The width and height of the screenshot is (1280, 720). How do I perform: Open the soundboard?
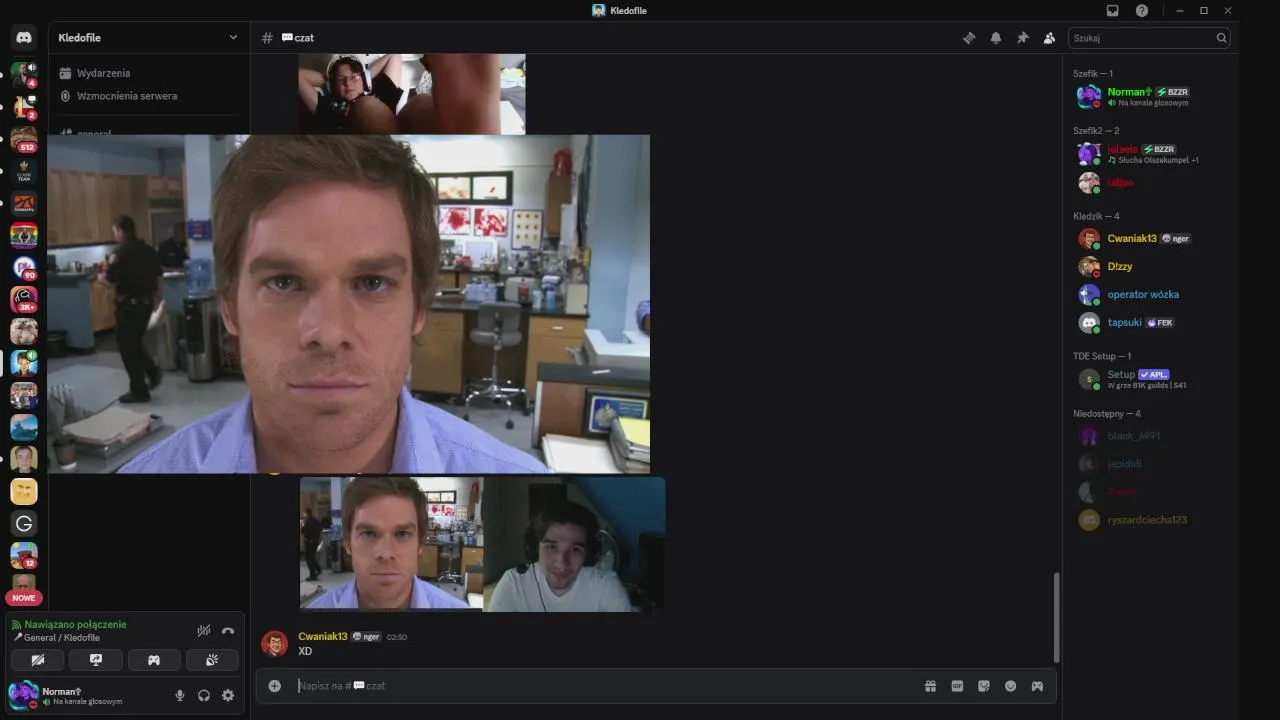tap(212, 660)
